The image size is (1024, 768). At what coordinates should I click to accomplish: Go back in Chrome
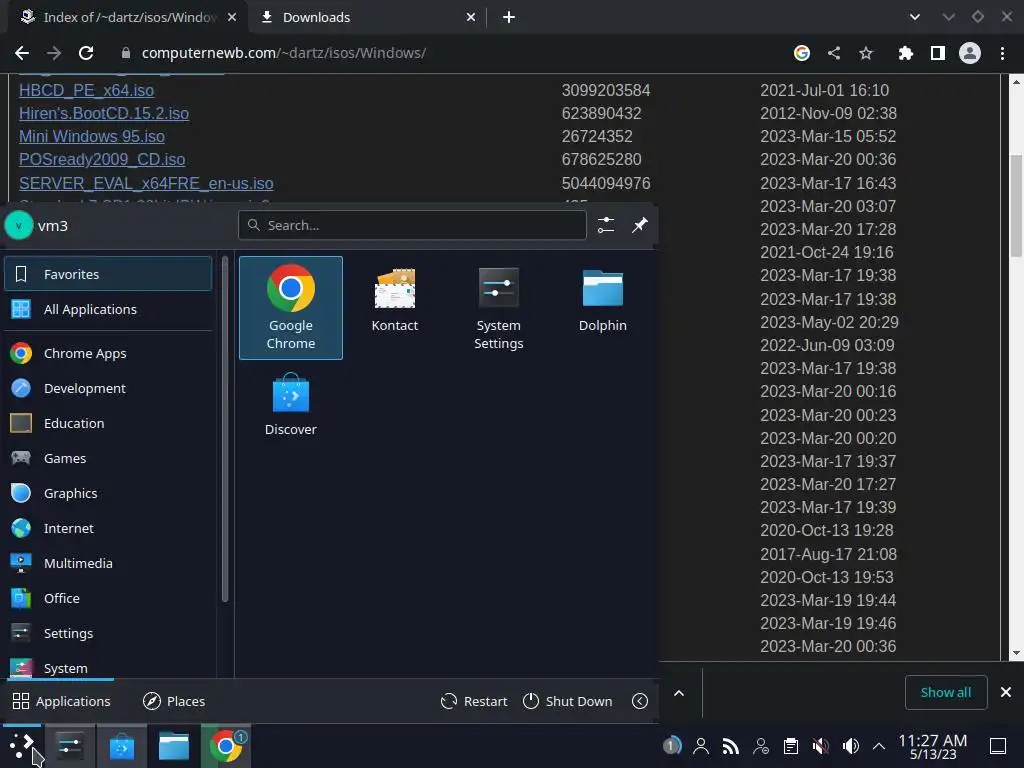[x=22, y=53]
